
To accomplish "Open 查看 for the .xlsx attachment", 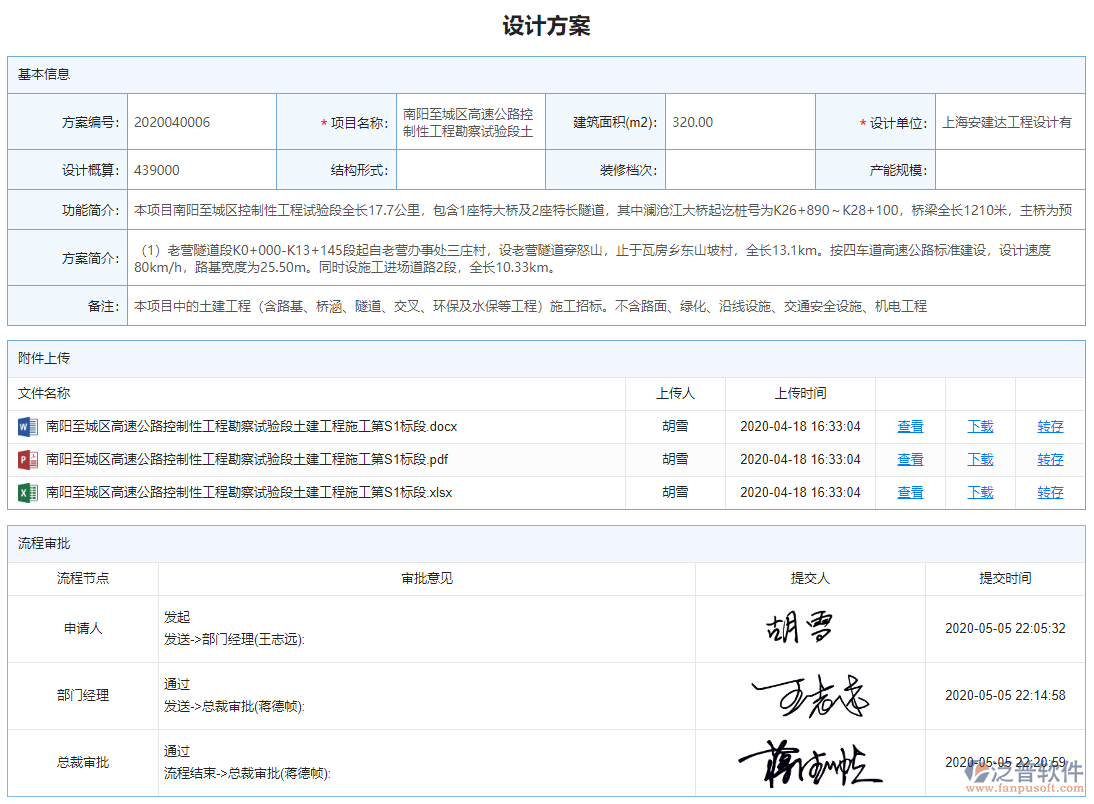I will coord(910,492).
